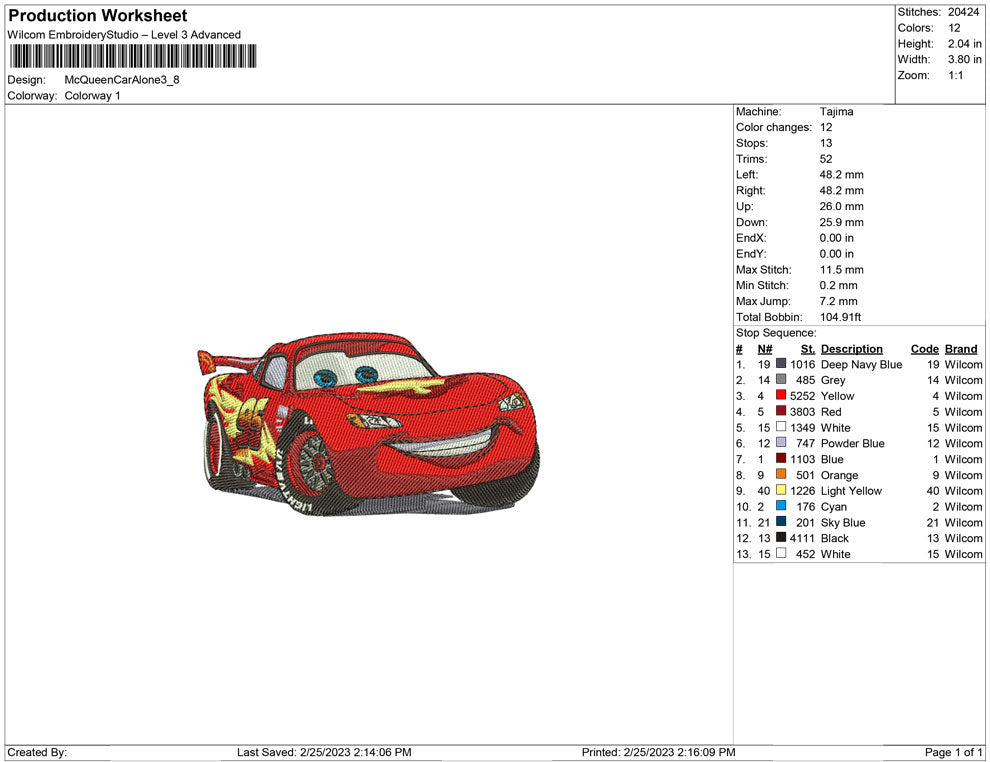Click the barcode under the worksheet title
This screenshot has height=762, width=990.
tap(133, 56)
